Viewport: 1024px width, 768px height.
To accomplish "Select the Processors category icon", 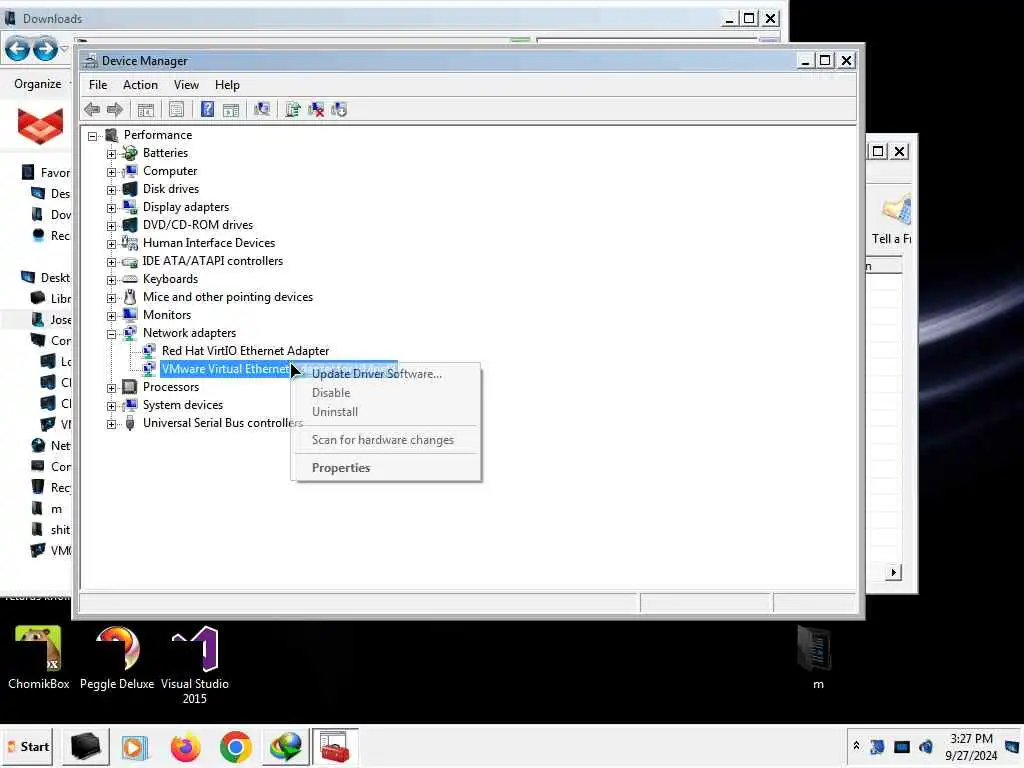I will click(x=130, y=387).
